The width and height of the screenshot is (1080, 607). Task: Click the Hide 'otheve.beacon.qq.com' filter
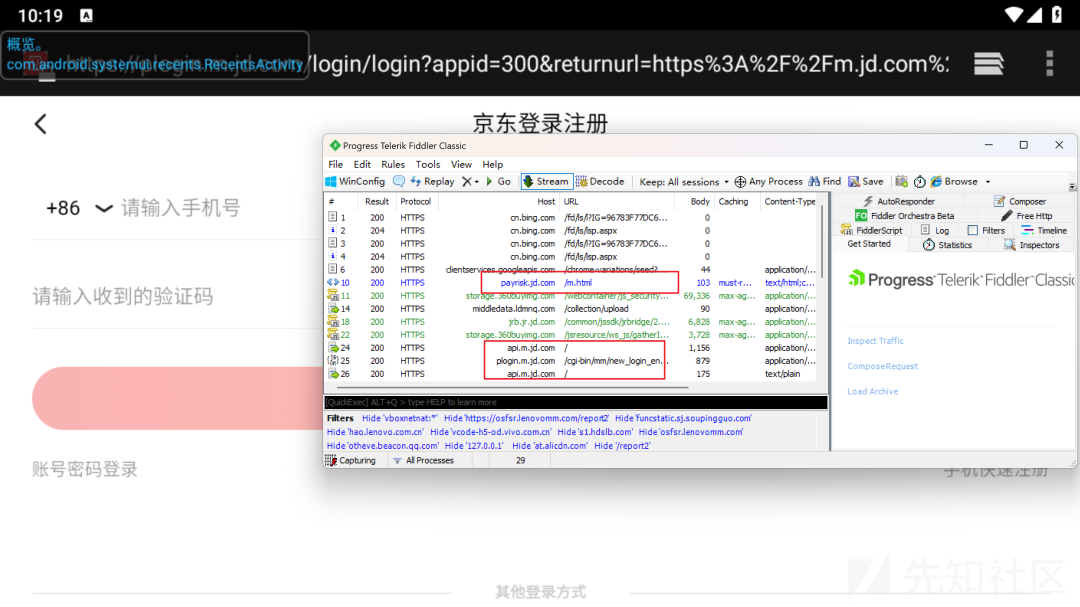(382, 446)
